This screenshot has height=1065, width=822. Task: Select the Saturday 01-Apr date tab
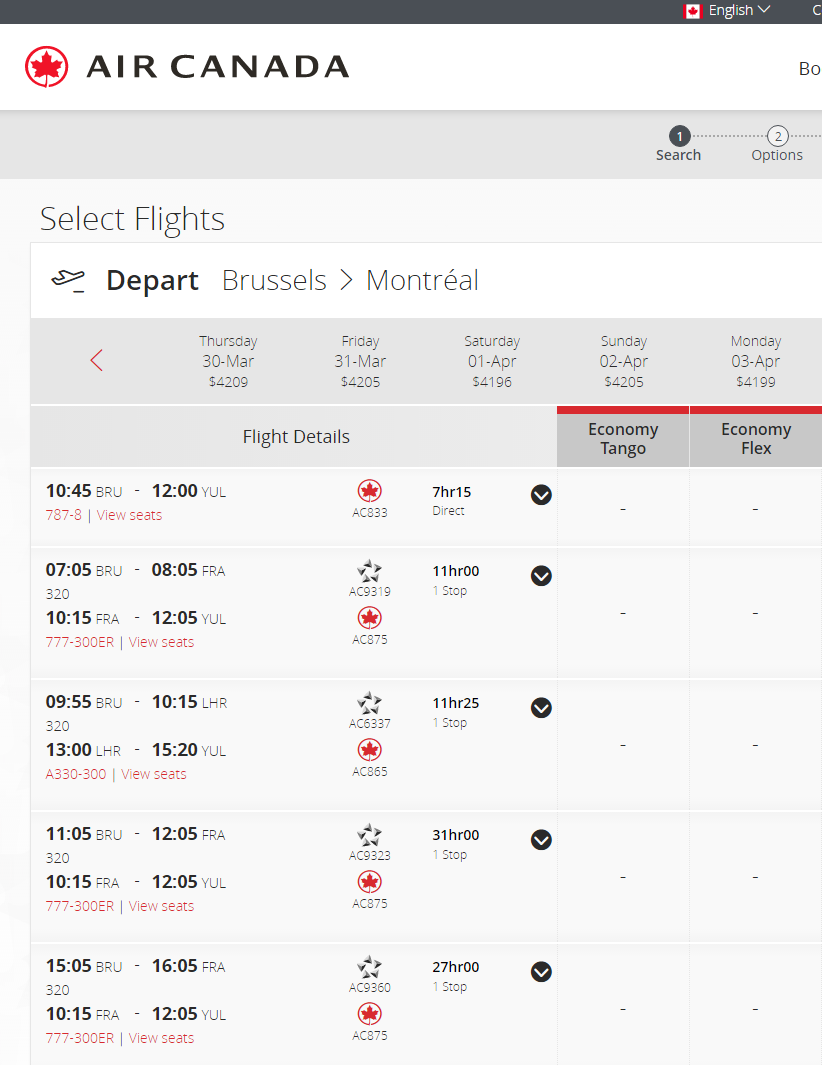point(492,361)
